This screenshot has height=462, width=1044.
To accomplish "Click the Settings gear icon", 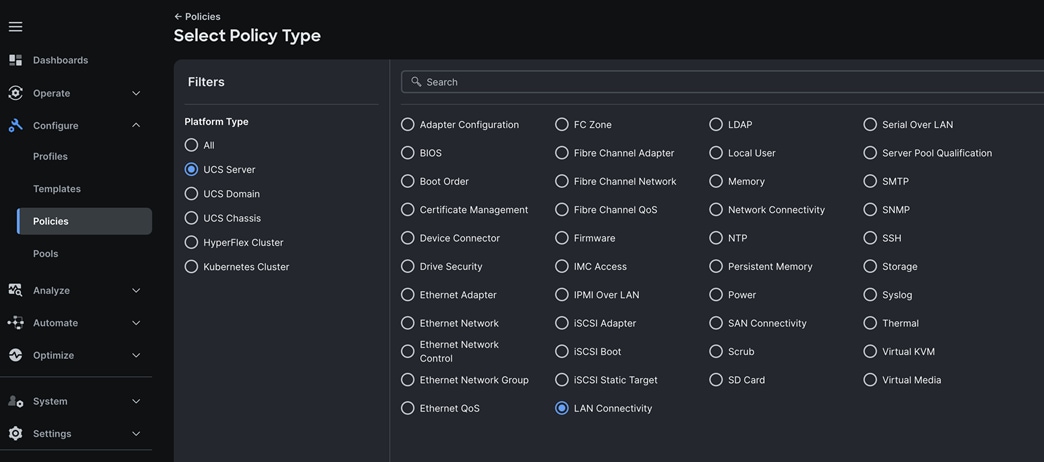I will pos(15,433).
